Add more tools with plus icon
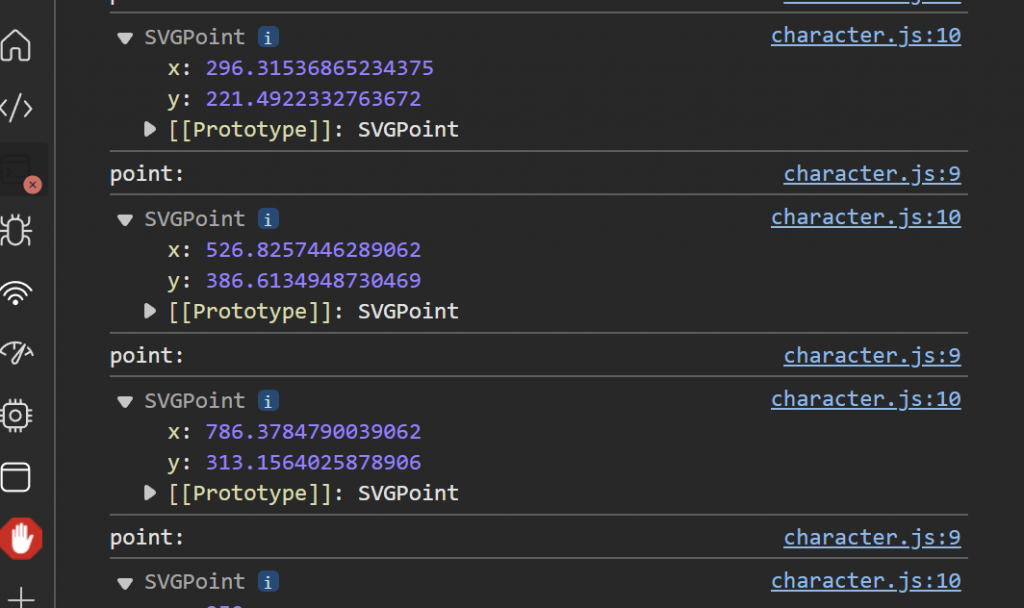 [x=21, y=597]
